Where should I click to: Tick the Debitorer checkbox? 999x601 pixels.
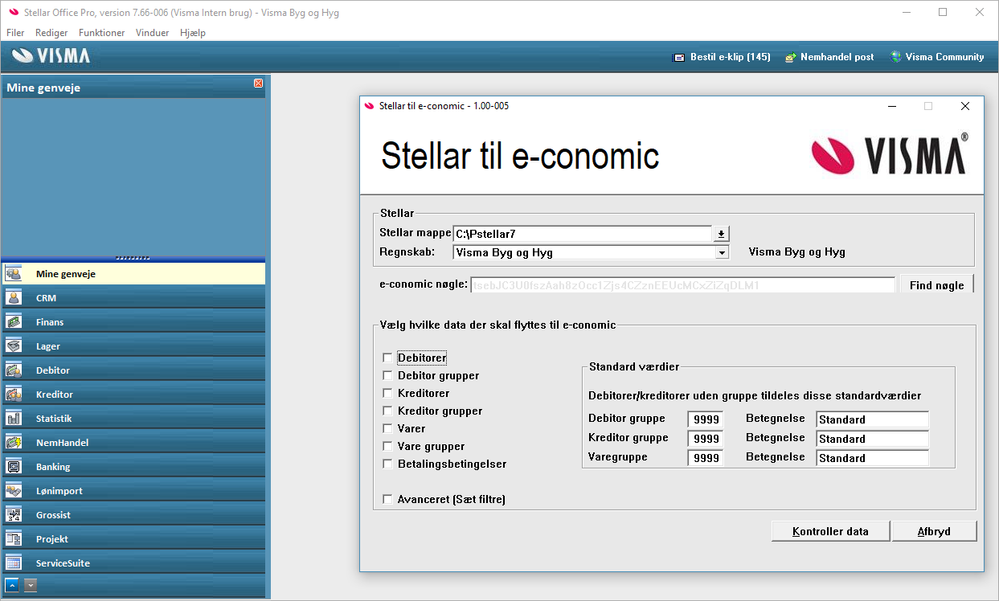387,358
